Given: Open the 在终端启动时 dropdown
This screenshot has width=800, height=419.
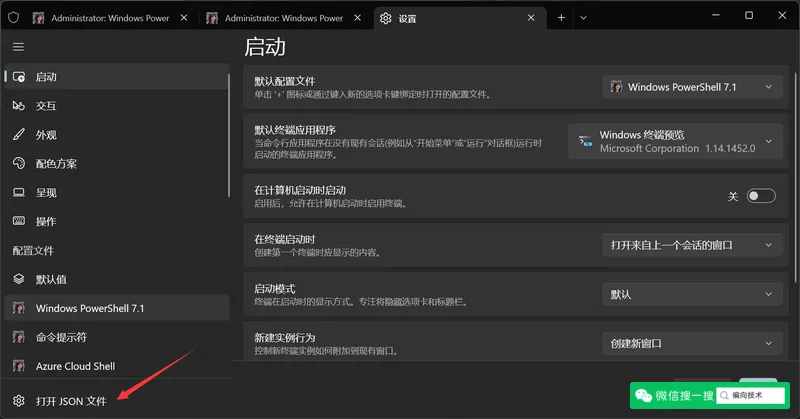Looking at the screenshot, I should [692, 245].
